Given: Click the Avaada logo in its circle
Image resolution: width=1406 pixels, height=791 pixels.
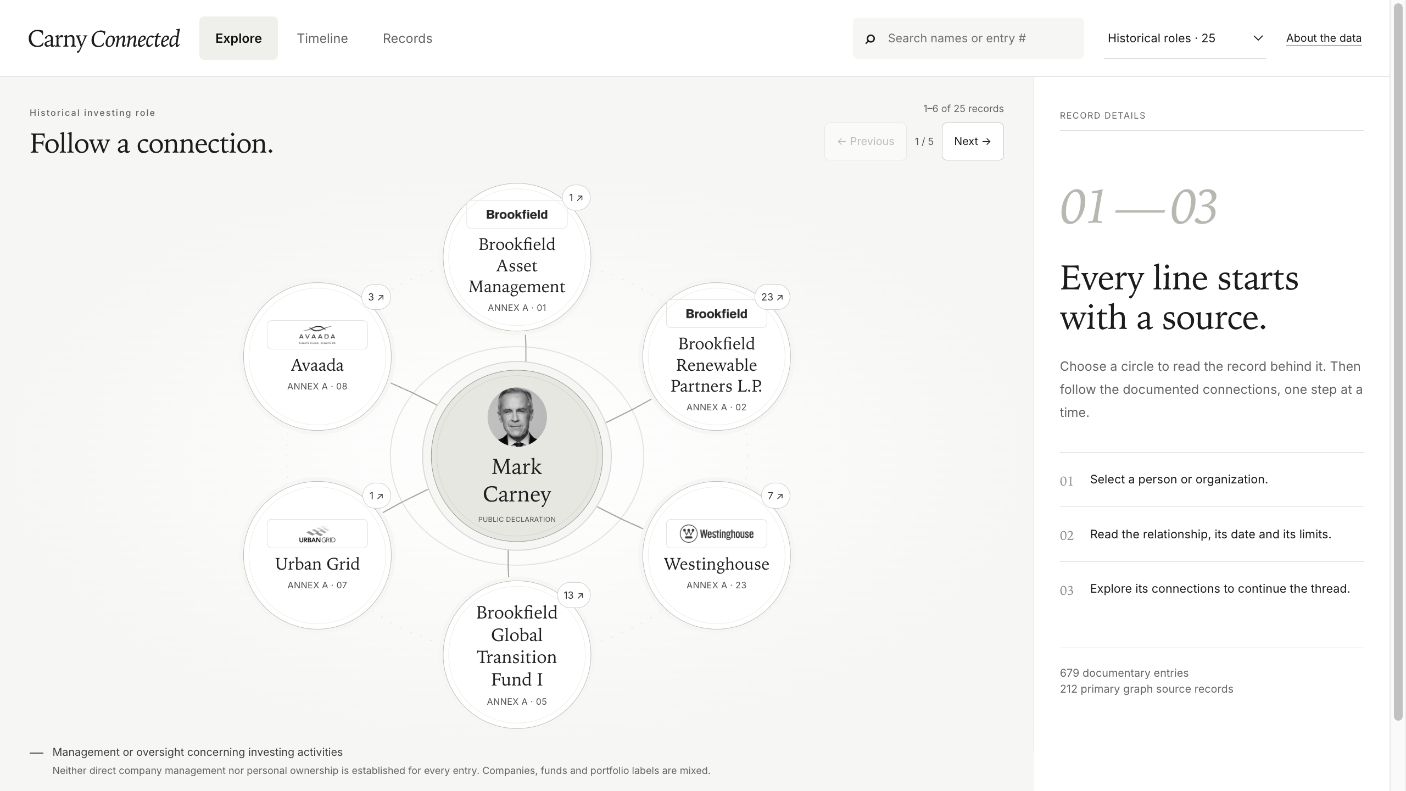Looking at the screenshot, I should point(317,335).
